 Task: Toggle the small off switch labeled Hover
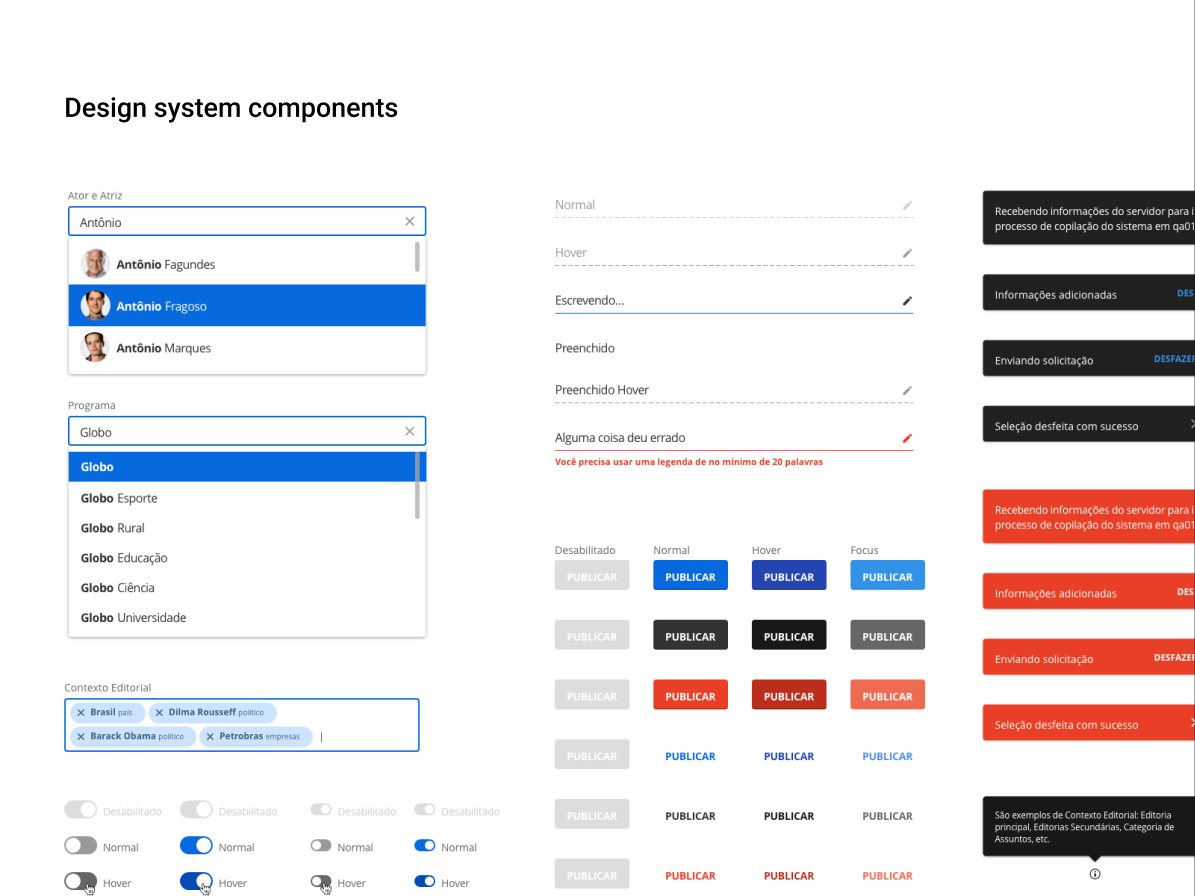(x=321, y=882)
